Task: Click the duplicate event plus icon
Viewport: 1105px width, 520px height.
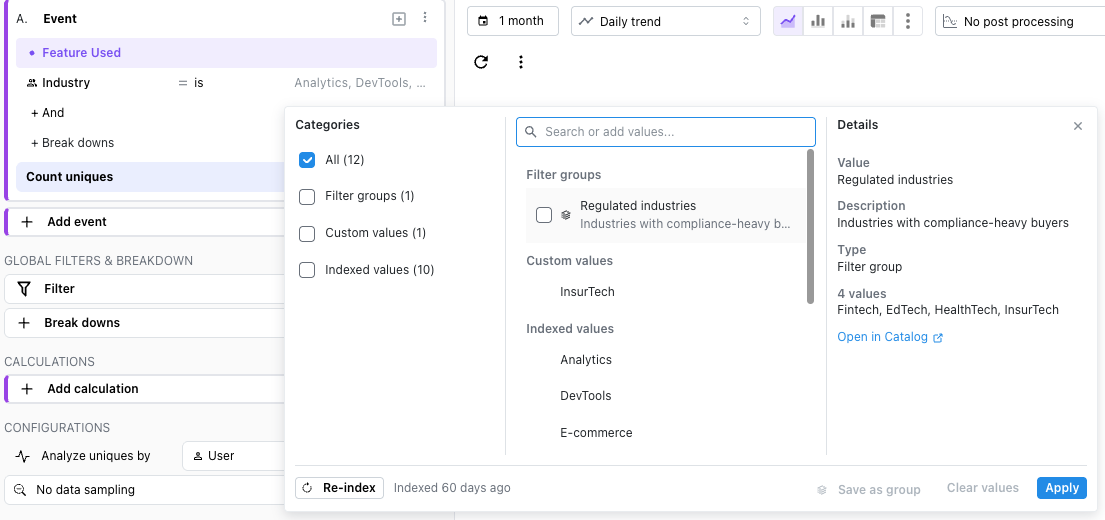Action: tap(399, 19)
